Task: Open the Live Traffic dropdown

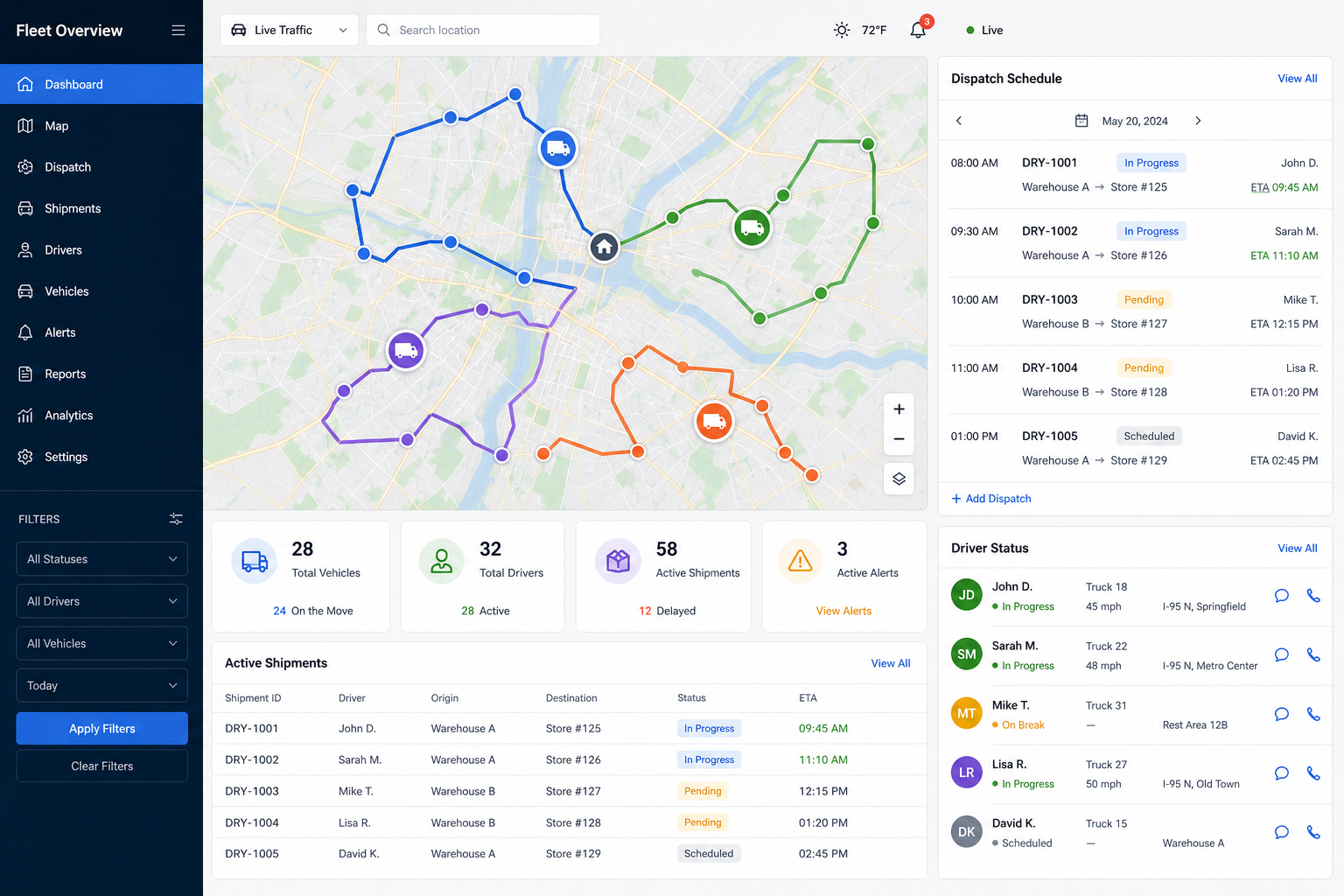Action: pyautogui.click(x=289, y=30)
